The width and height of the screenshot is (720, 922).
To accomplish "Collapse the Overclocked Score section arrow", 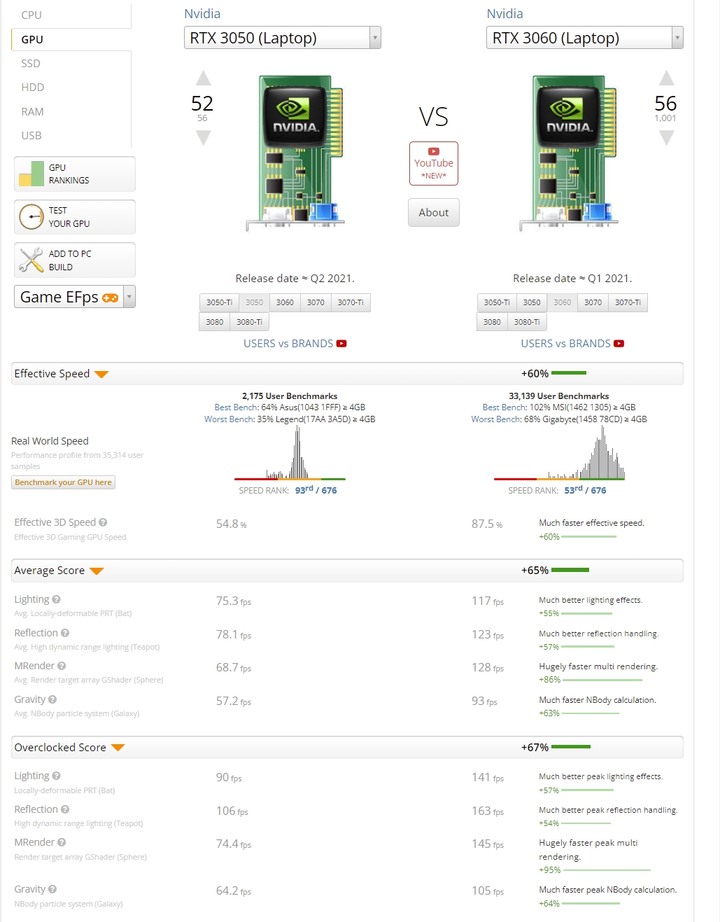I will pyautogui.click(x=118, y=748).
